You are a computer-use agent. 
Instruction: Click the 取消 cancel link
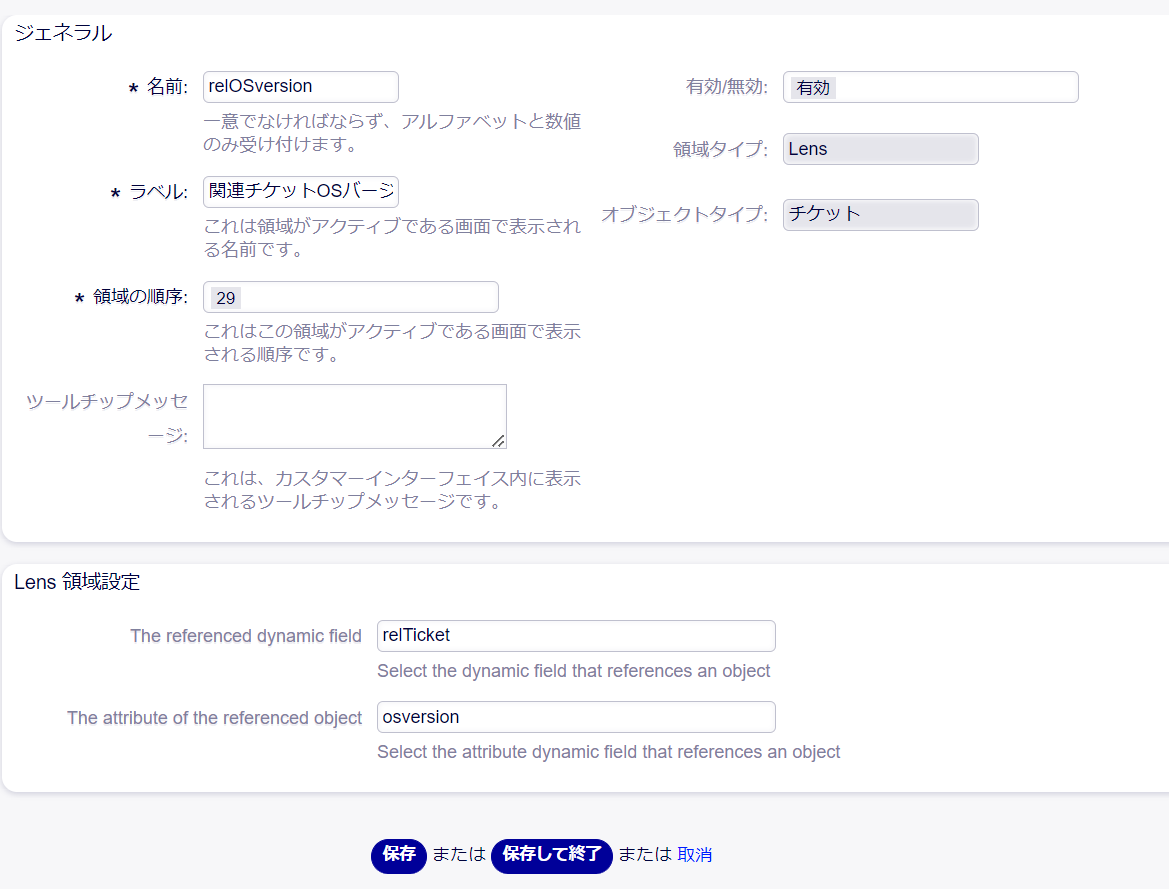click(695, 855)
